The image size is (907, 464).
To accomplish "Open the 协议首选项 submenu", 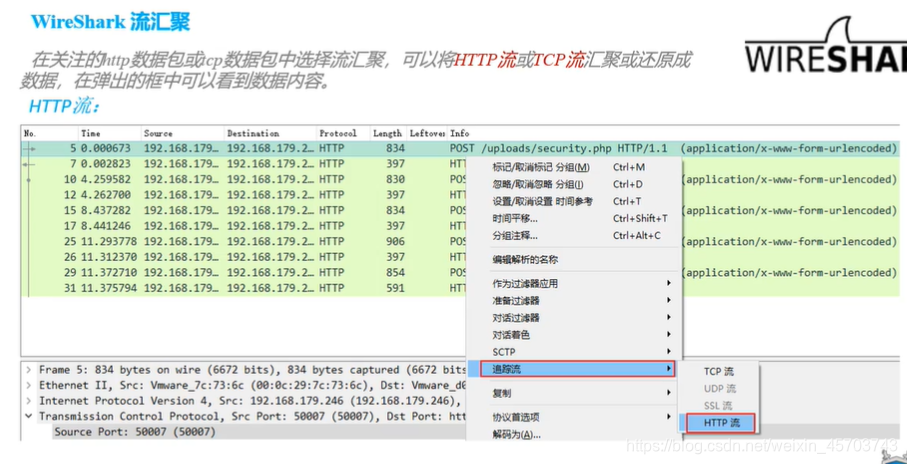I will [x=574, y=417].
